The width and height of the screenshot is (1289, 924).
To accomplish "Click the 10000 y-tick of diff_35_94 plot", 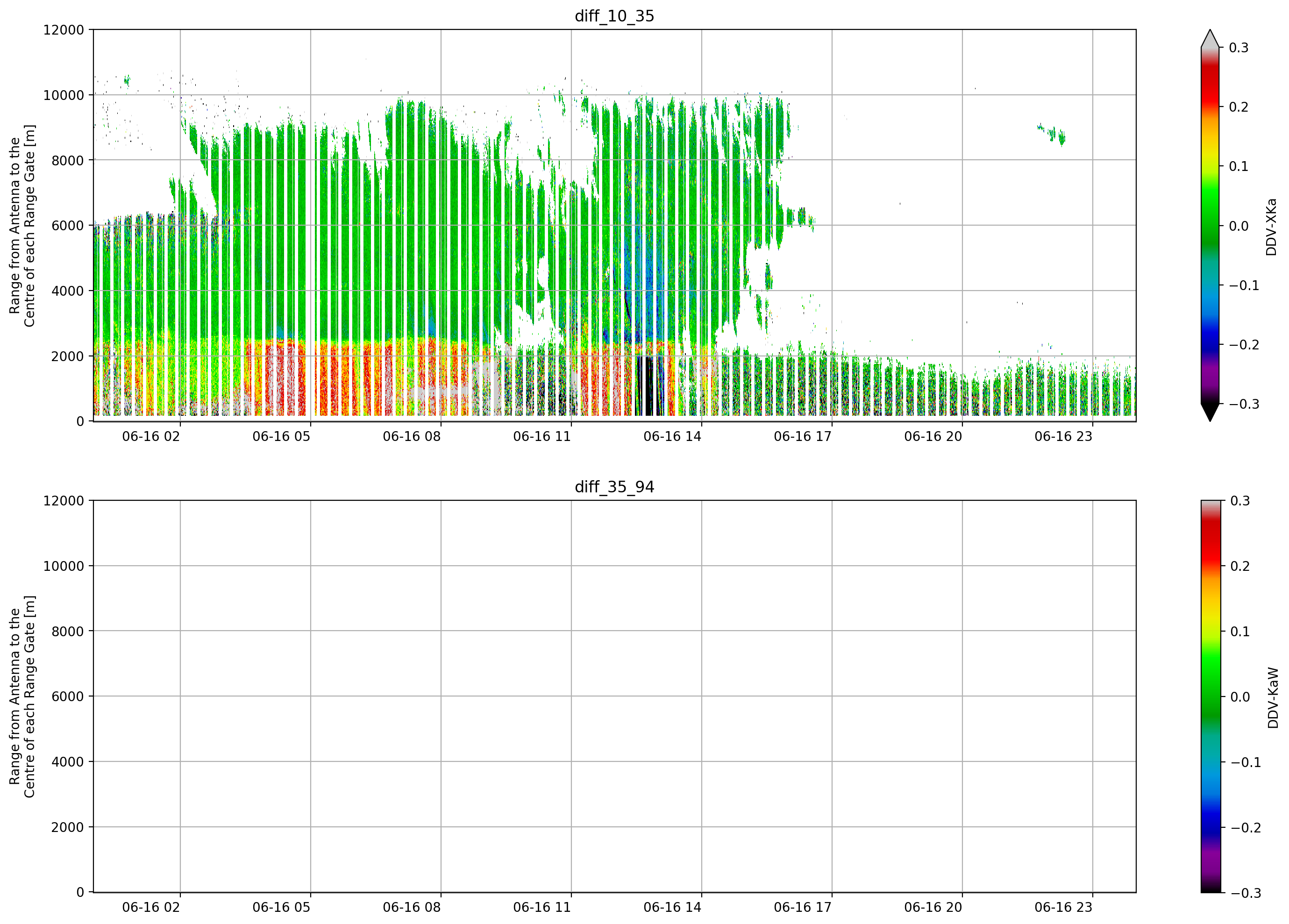I will tap(64, 566).
